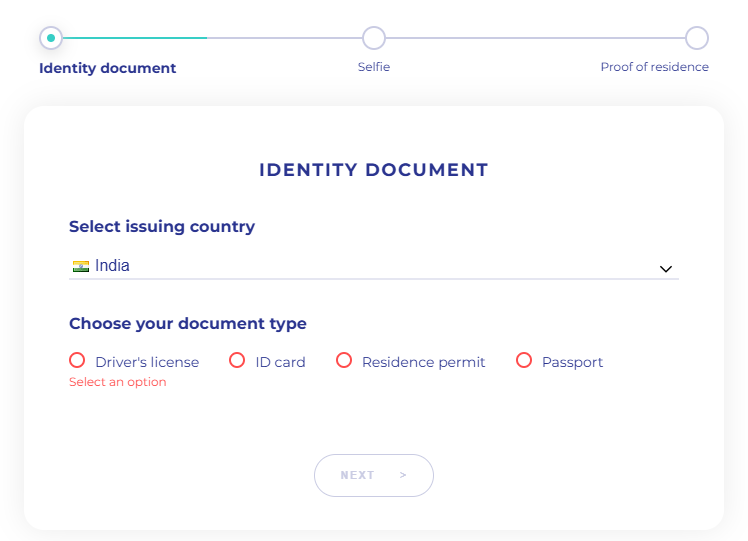Click the India flag icon
The image size is (748, 541).
click(81, 266)
